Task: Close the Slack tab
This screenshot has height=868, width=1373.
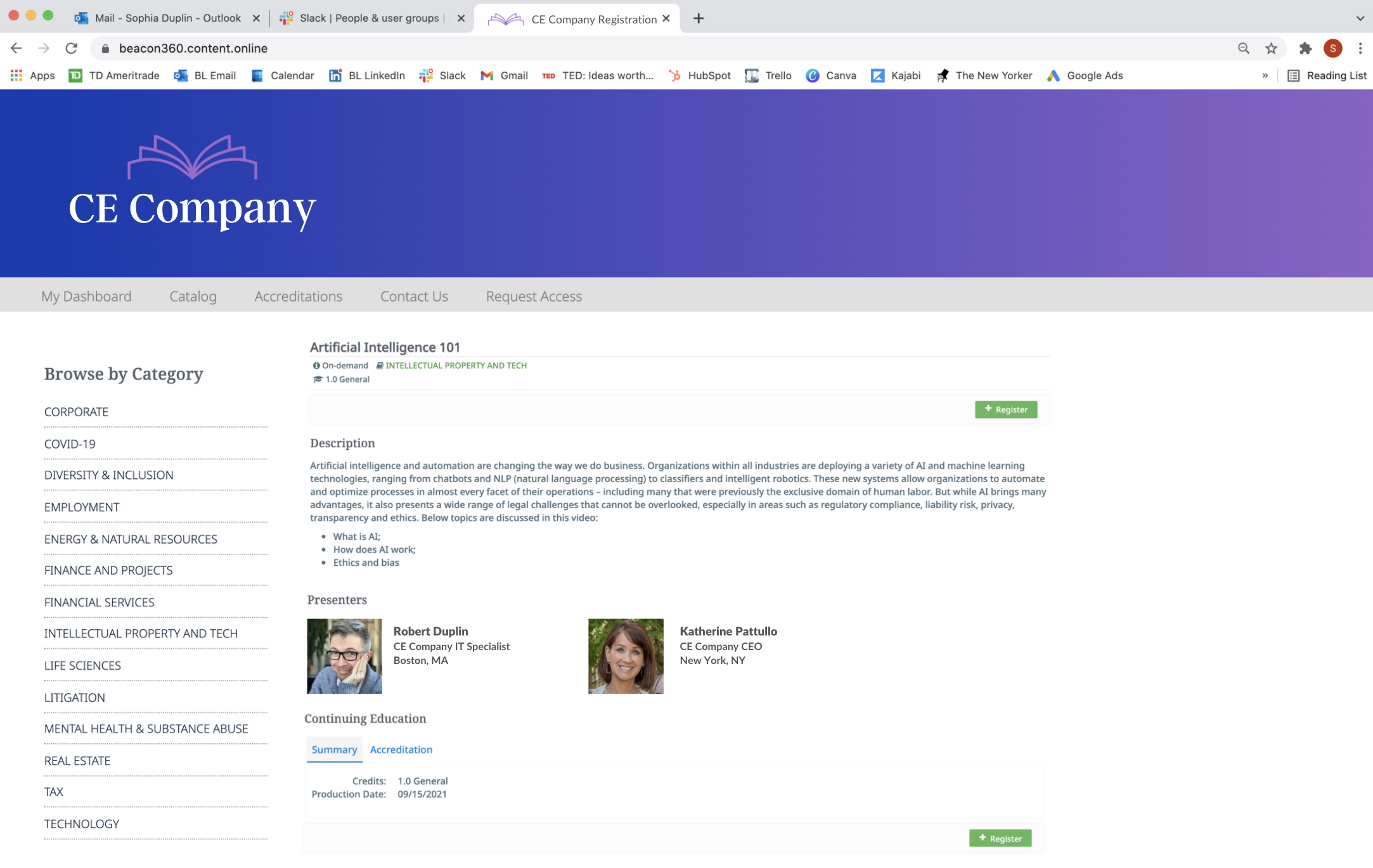Action: (461, 18)
